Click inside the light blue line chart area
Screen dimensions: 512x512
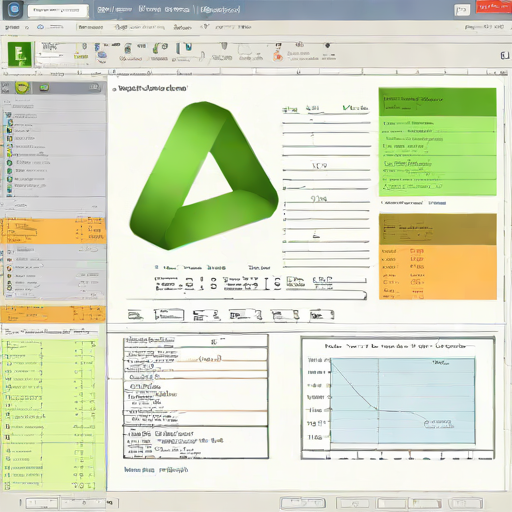[x=403, y=401]
